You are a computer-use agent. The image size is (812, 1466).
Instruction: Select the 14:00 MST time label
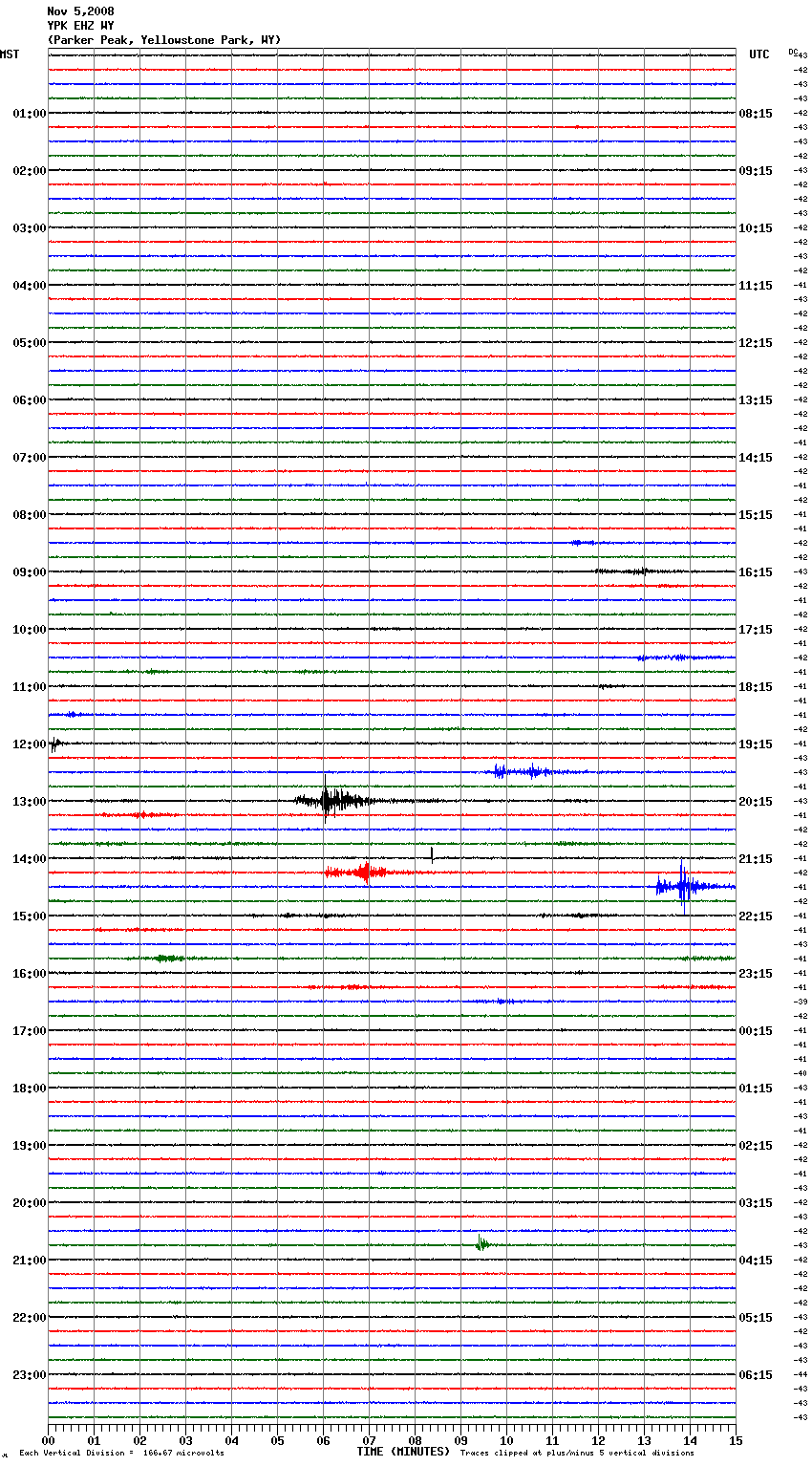(x=29, y=859)
